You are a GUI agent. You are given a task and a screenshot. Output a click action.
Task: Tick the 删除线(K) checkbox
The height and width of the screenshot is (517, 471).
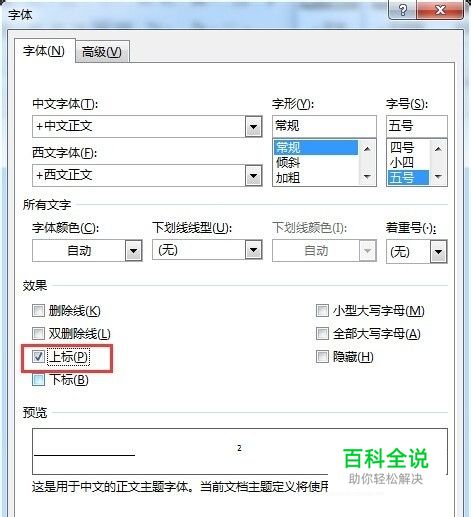pos(38,311)
